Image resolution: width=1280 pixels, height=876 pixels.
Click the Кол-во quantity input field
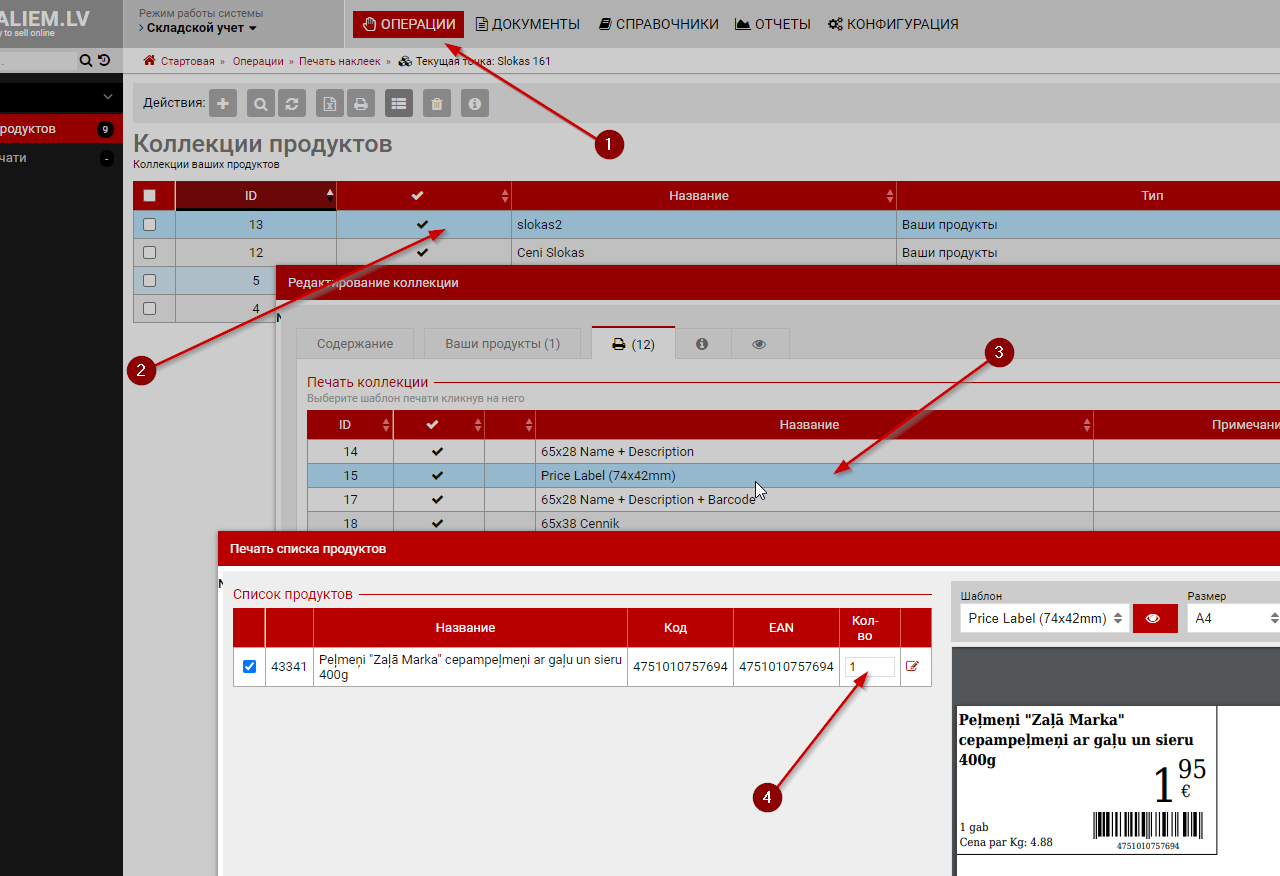(x=869, y=666)
